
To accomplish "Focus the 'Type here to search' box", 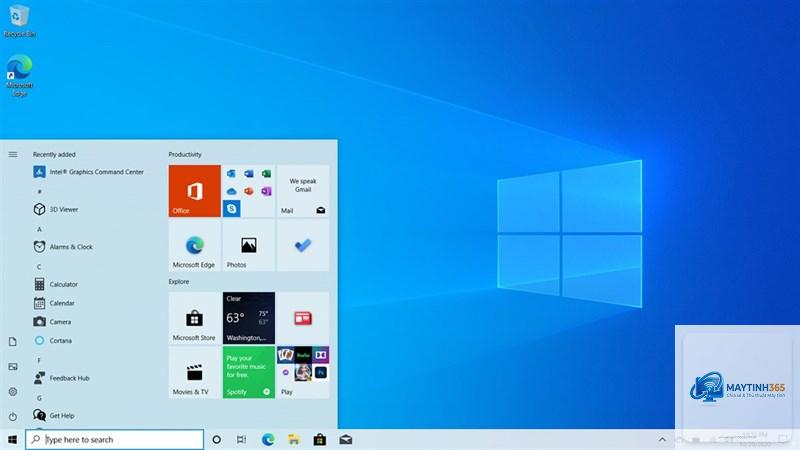I will point(115,439).
